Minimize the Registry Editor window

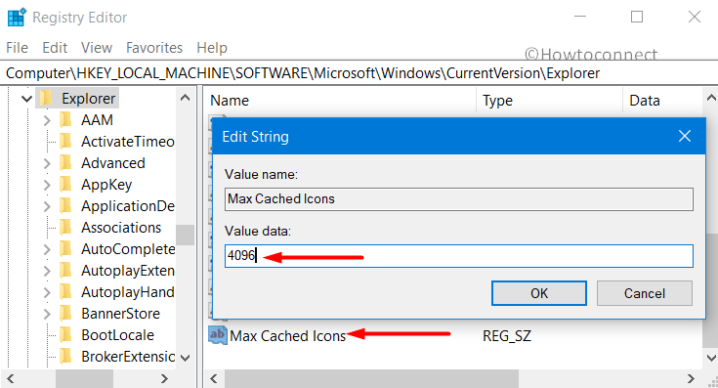(580, 17)
